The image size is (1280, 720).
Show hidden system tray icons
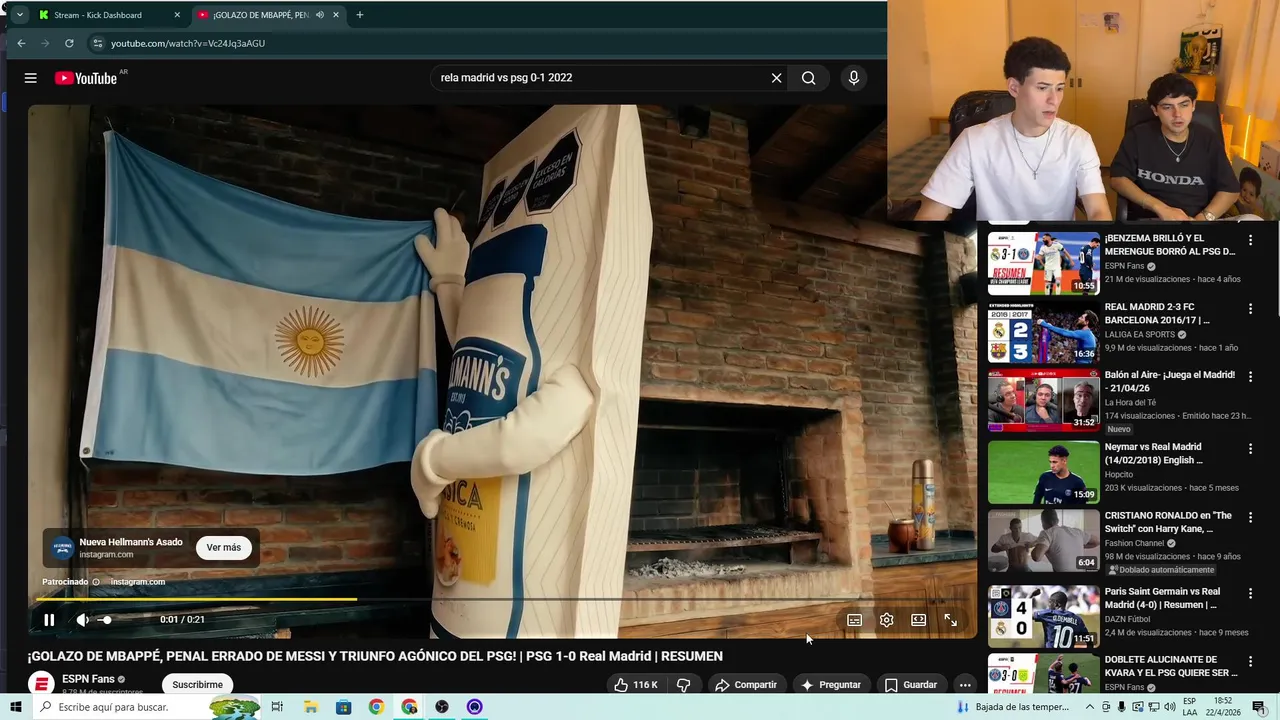pyautogui.click(x=1090, y=707)
